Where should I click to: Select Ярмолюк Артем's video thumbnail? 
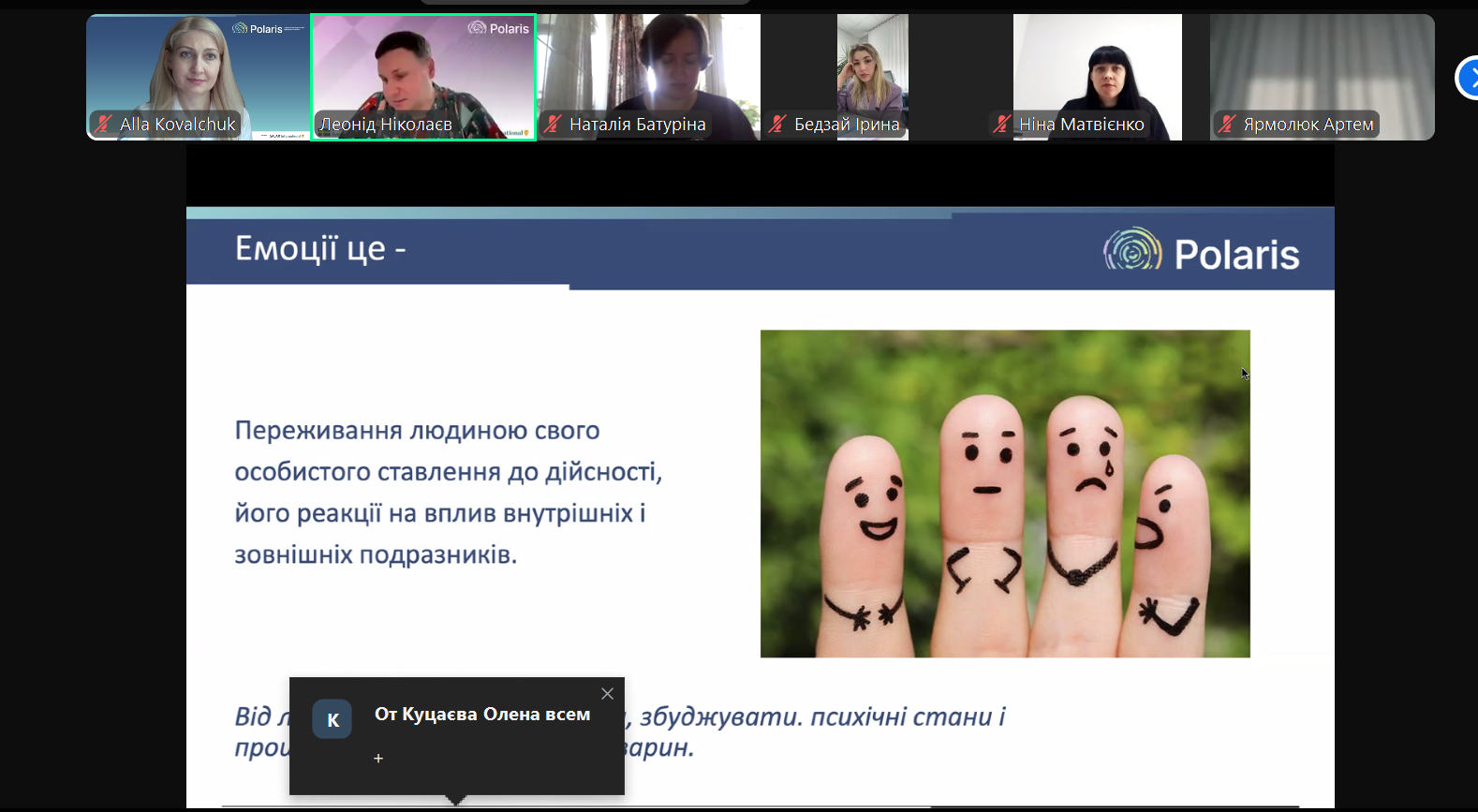click(1322, 77)
